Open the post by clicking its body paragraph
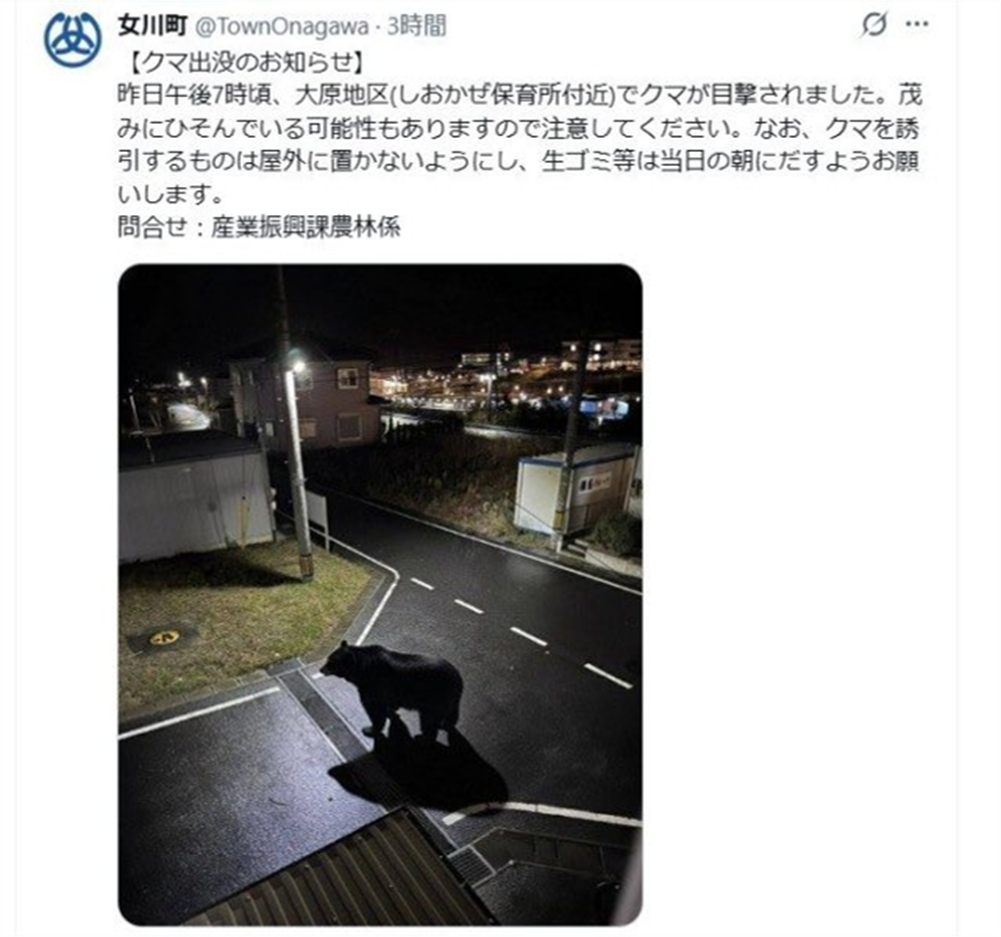The height and width of the screenshot is (937, 1001). coord(520,145)
